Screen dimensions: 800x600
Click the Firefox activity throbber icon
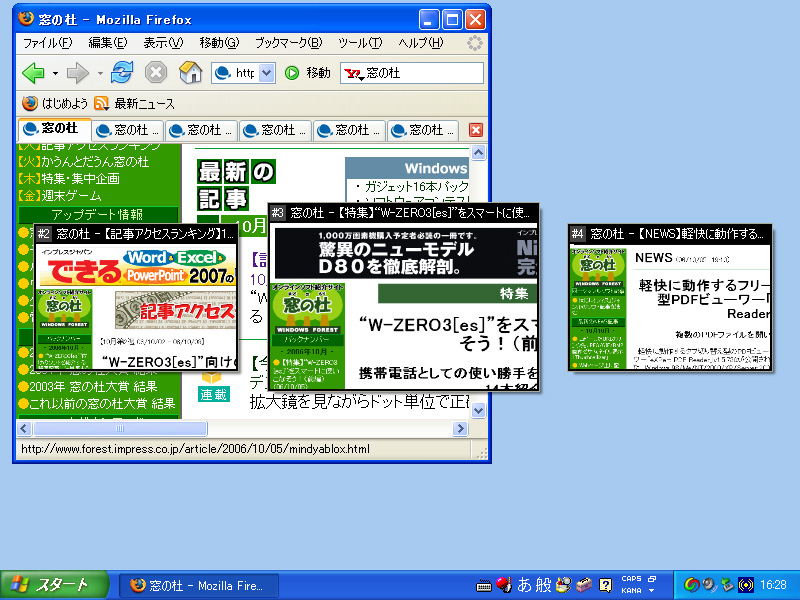coord(475,43)
